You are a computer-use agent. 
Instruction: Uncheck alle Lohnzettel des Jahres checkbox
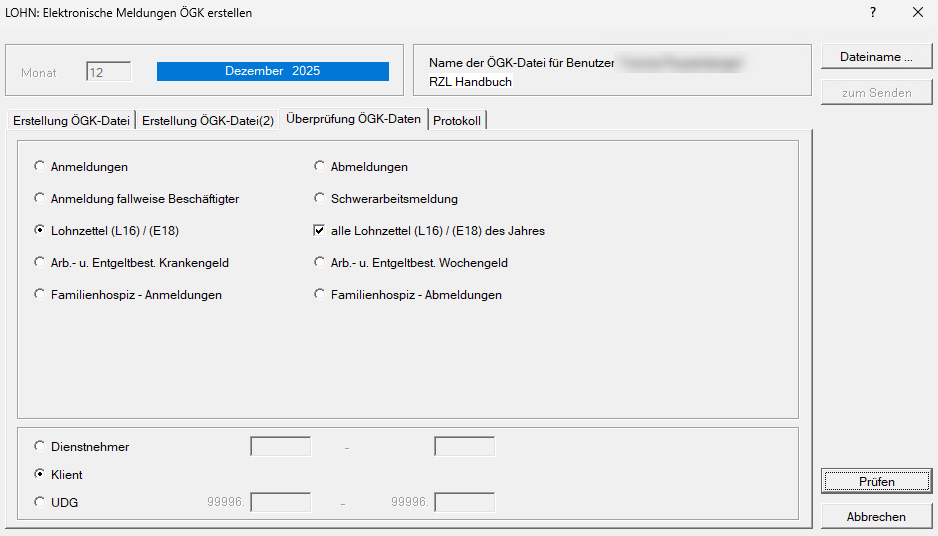[320, 231]
